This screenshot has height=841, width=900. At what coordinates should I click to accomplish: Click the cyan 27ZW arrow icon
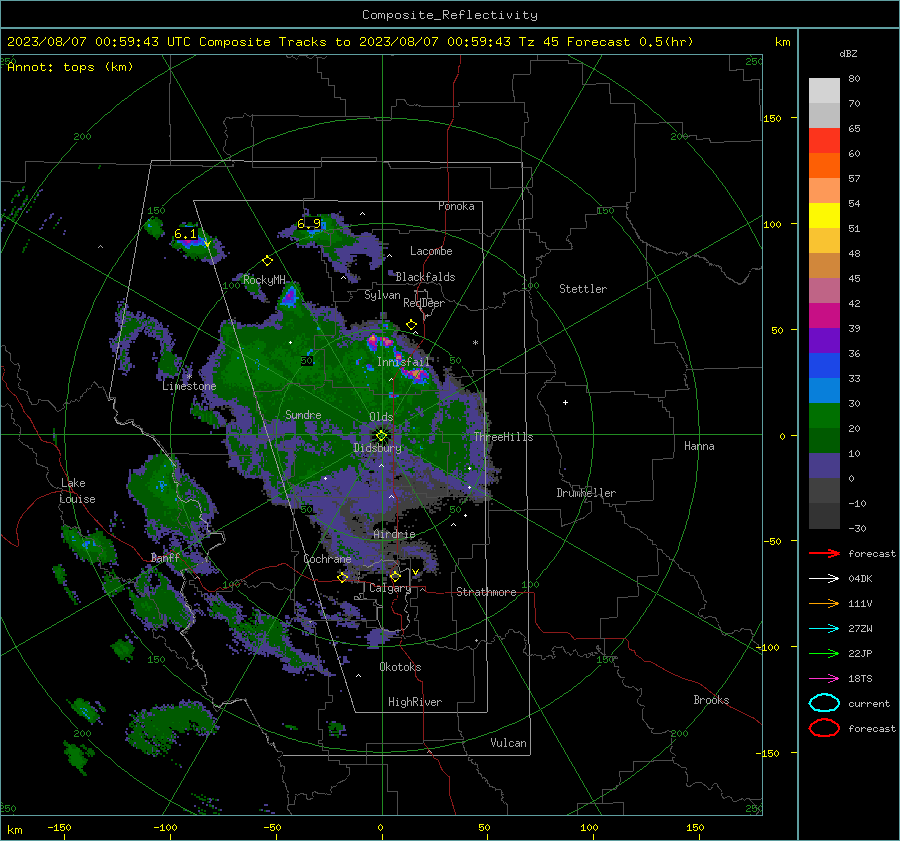coord(824,629)
